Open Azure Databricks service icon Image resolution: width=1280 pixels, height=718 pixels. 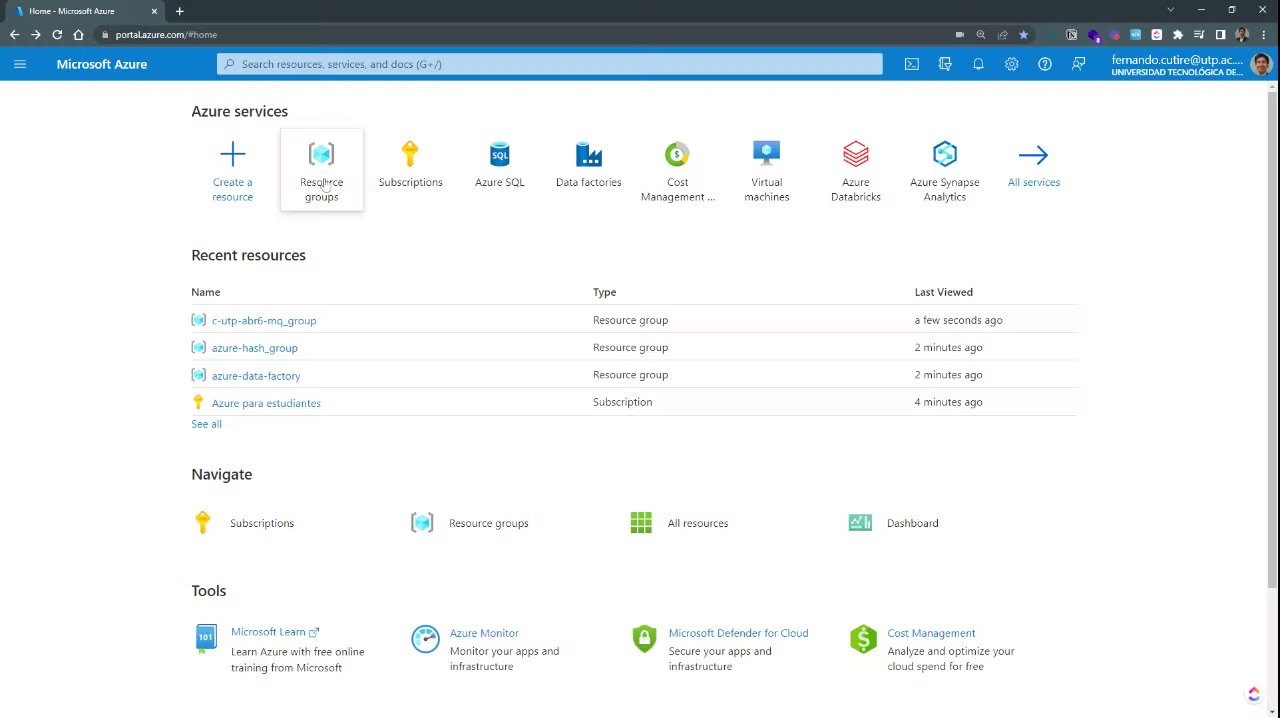pyautogui.click(x=855, y=154)
